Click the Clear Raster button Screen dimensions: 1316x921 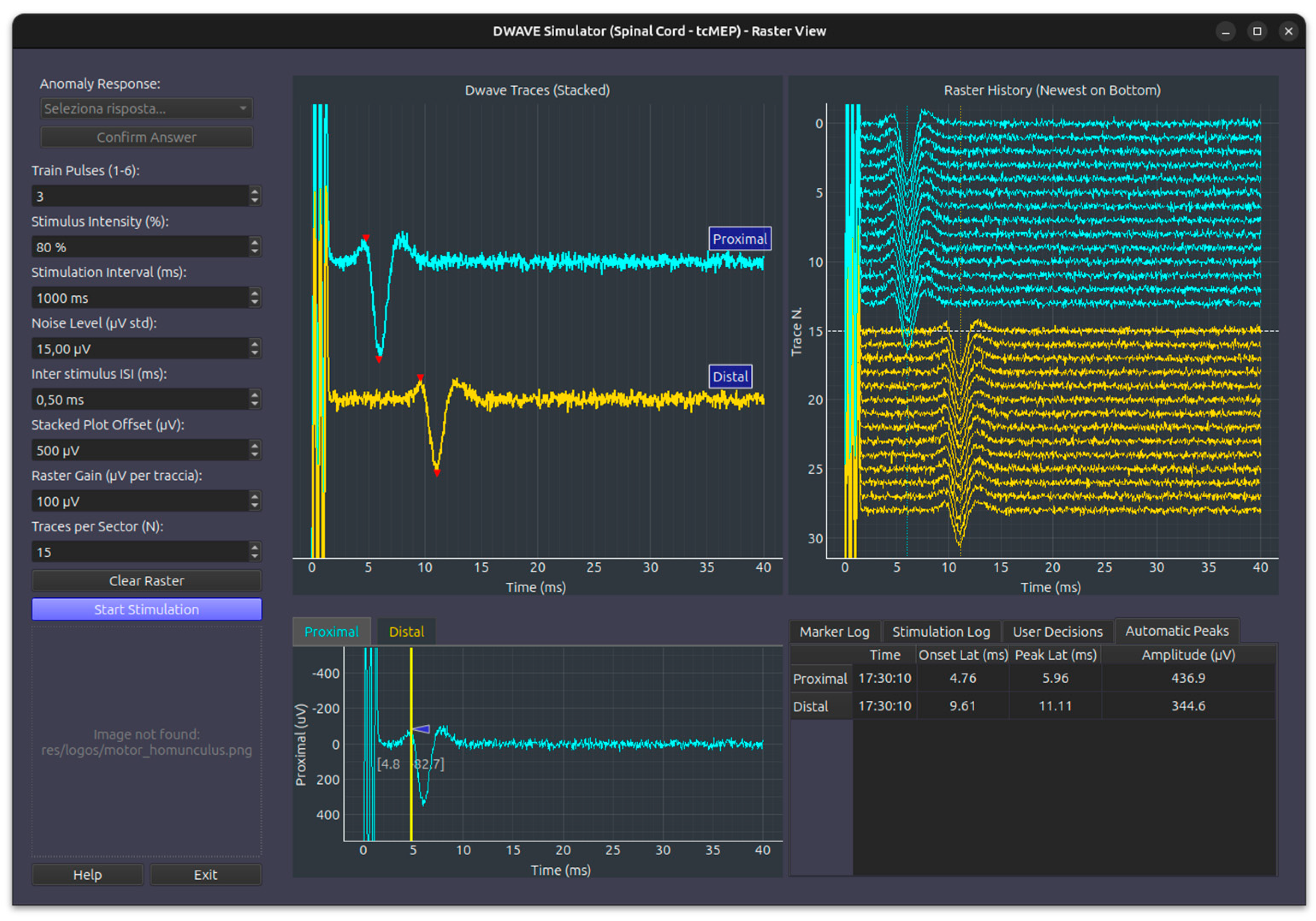coord(146,581)
